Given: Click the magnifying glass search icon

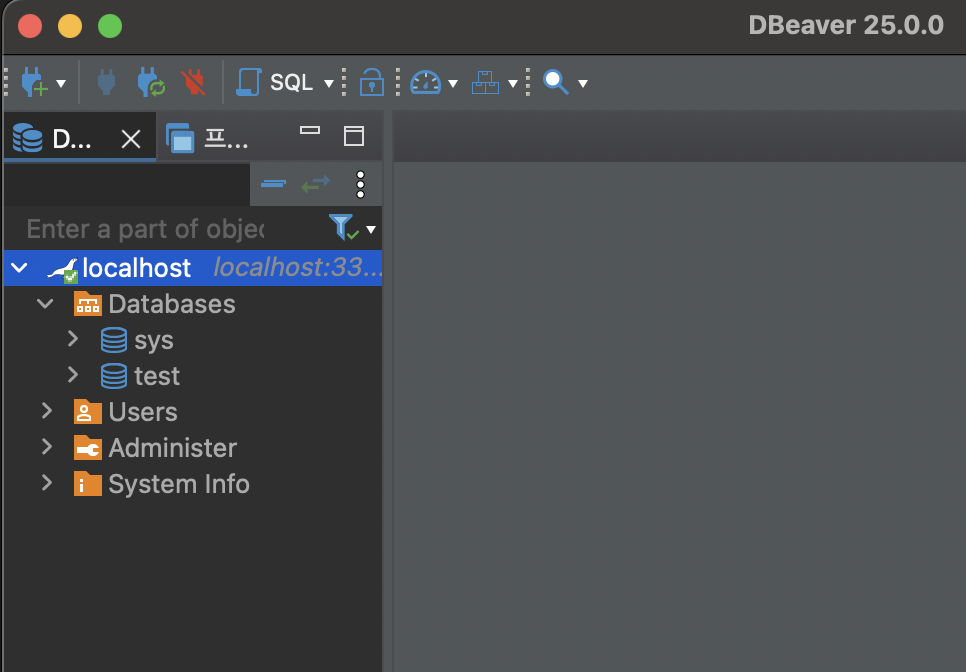Looking at the screenshot, I should pos(555,82).
